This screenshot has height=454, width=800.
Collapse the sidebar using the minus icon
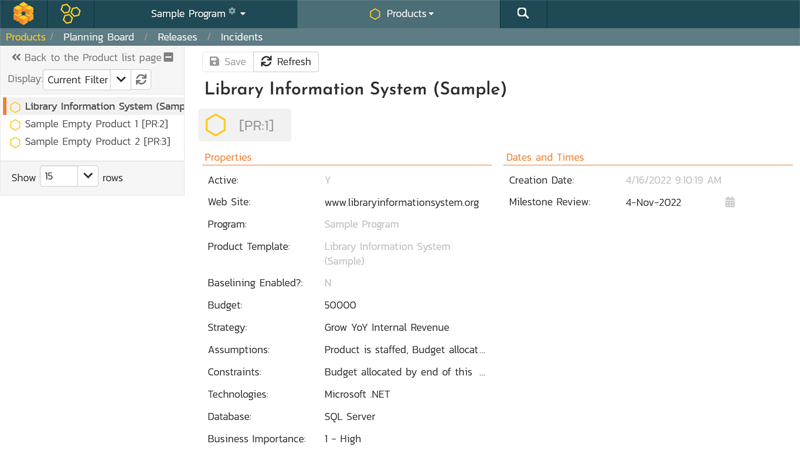169,57
